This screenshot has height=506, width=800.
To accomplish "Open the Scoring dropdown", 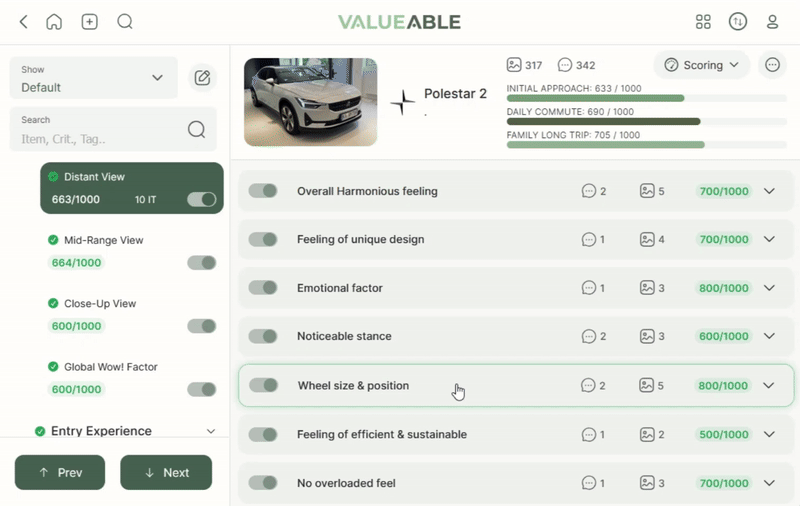I will pyautogui.click(x=702, y=65).
